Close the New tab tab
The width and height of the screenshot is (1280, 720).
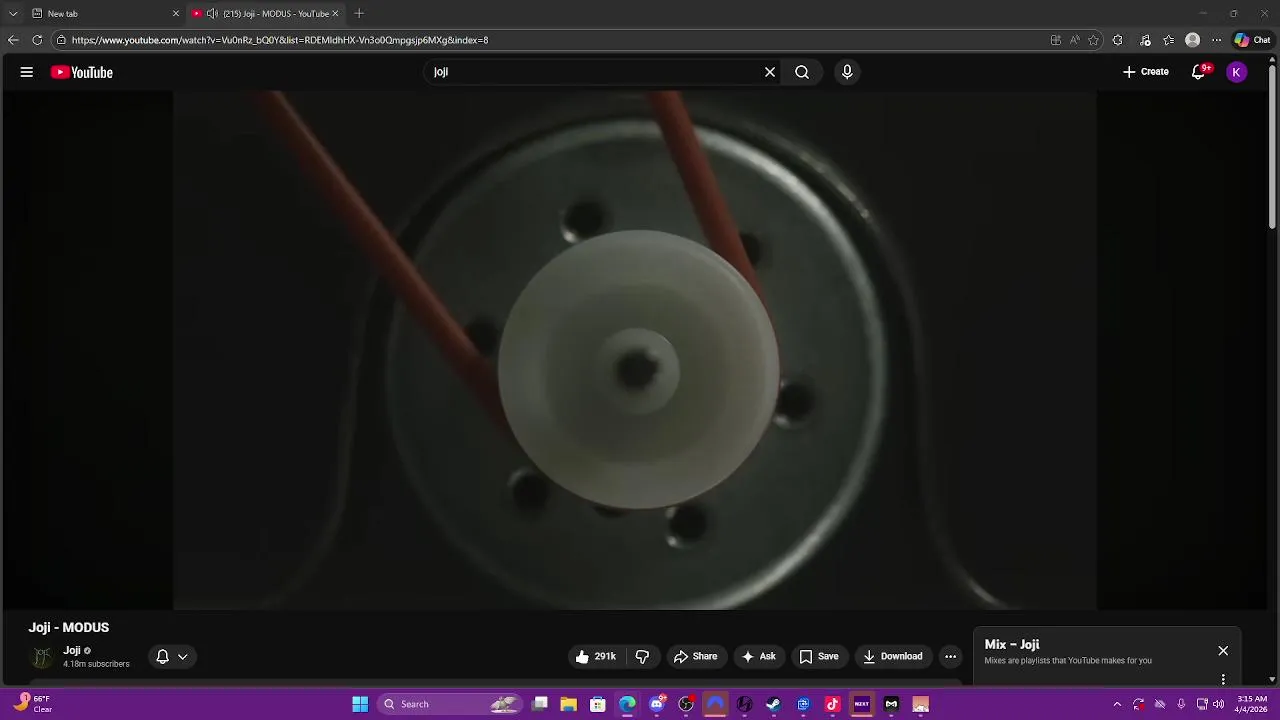[x=176, y=14]
